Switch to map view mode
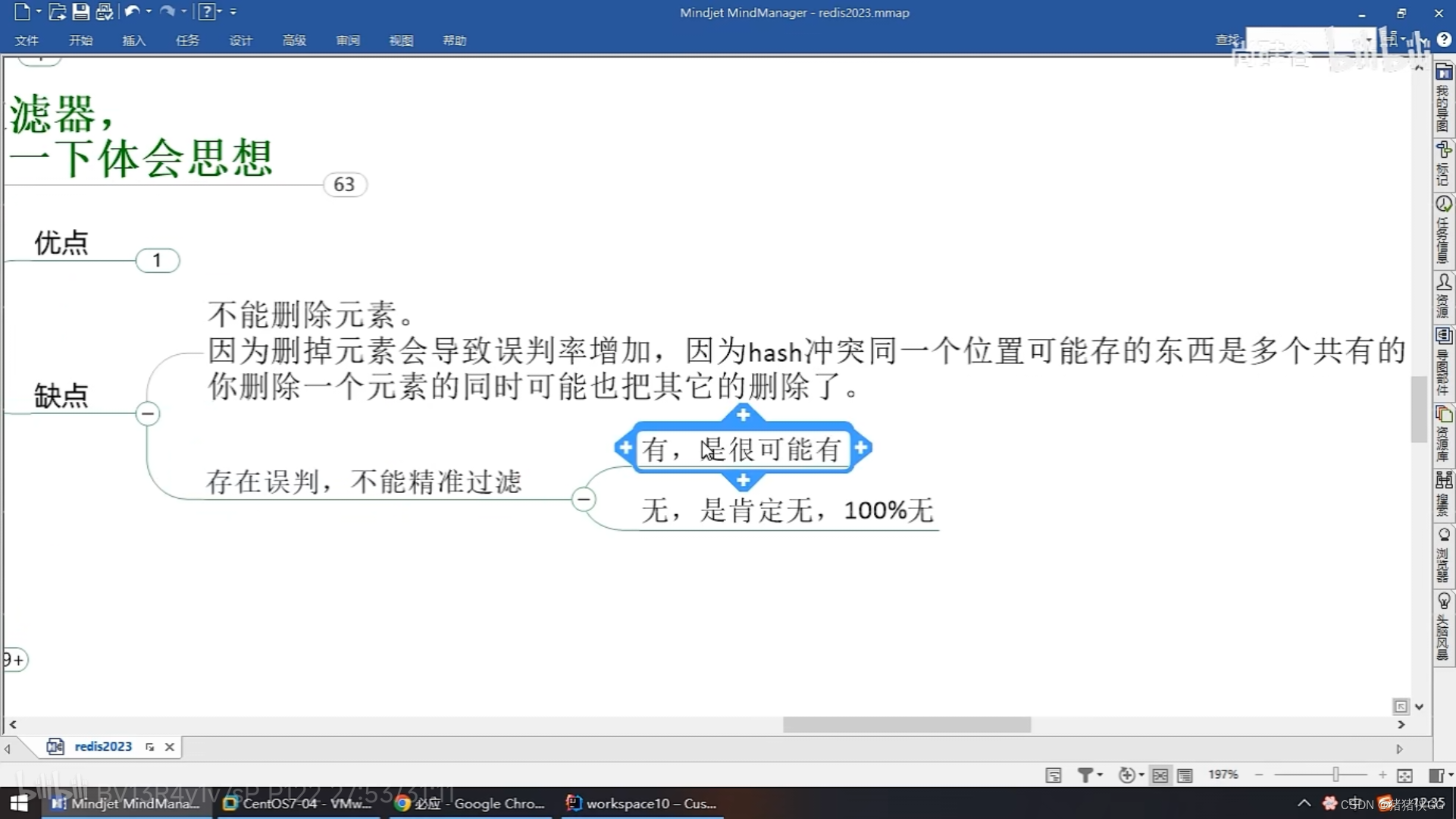This screenshot has width=1456, height=819. [x=1160, y=775]
